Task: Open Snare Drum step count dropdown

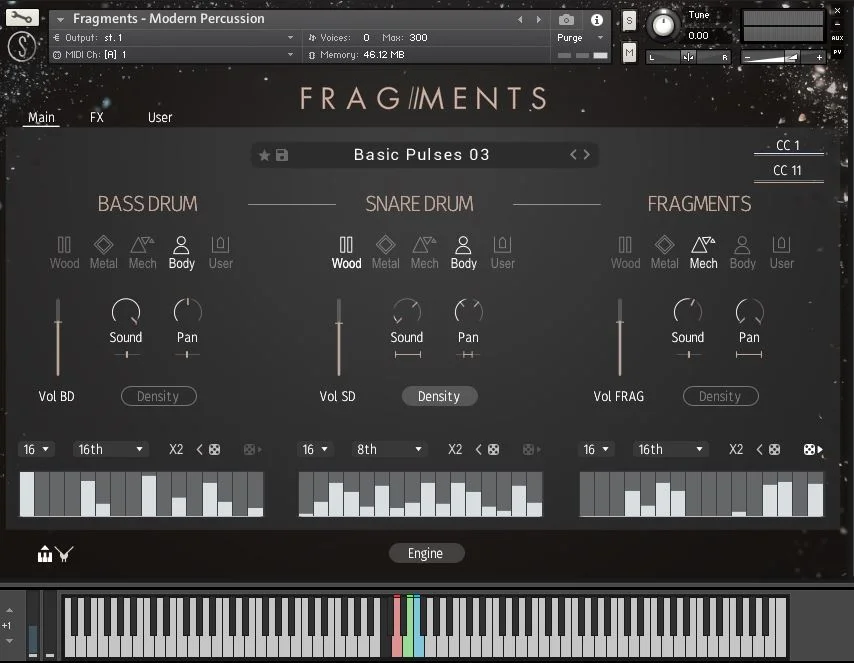Action: 315,449
